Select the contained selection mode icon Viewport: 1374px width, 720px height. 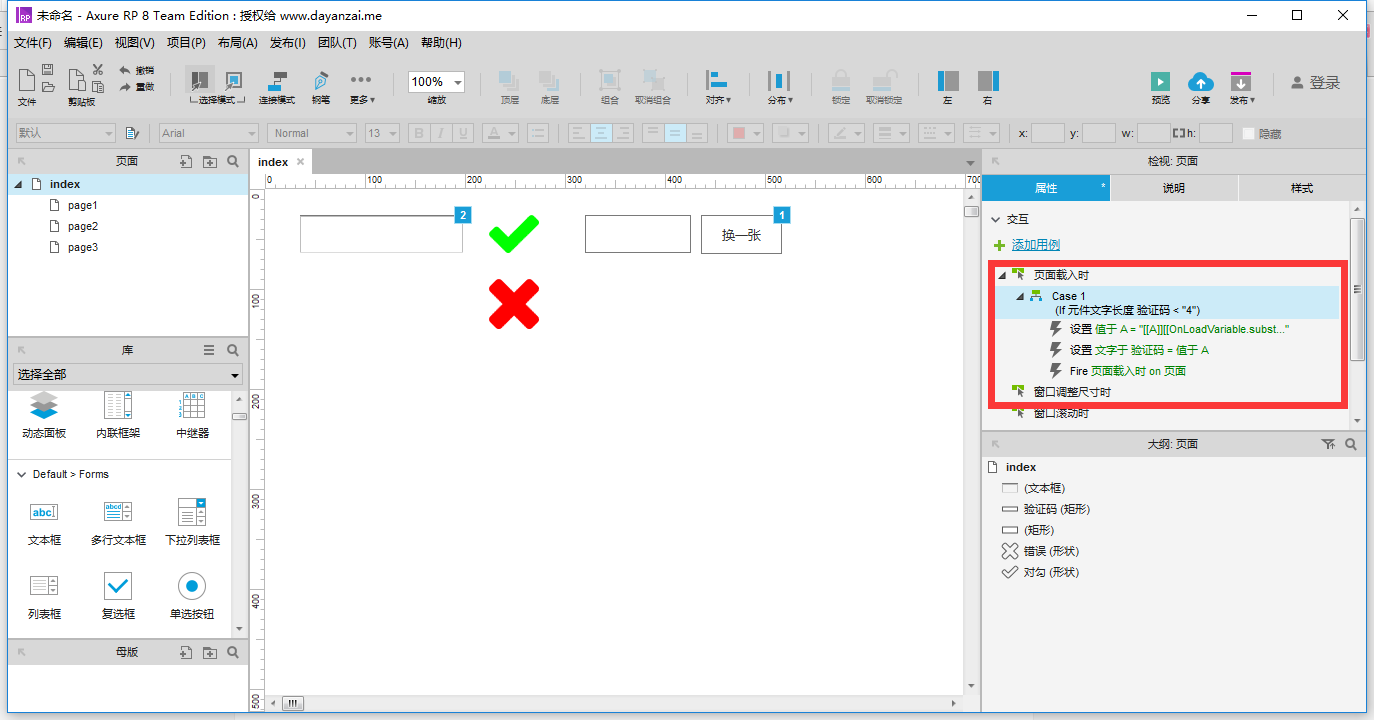click(233, 80)
